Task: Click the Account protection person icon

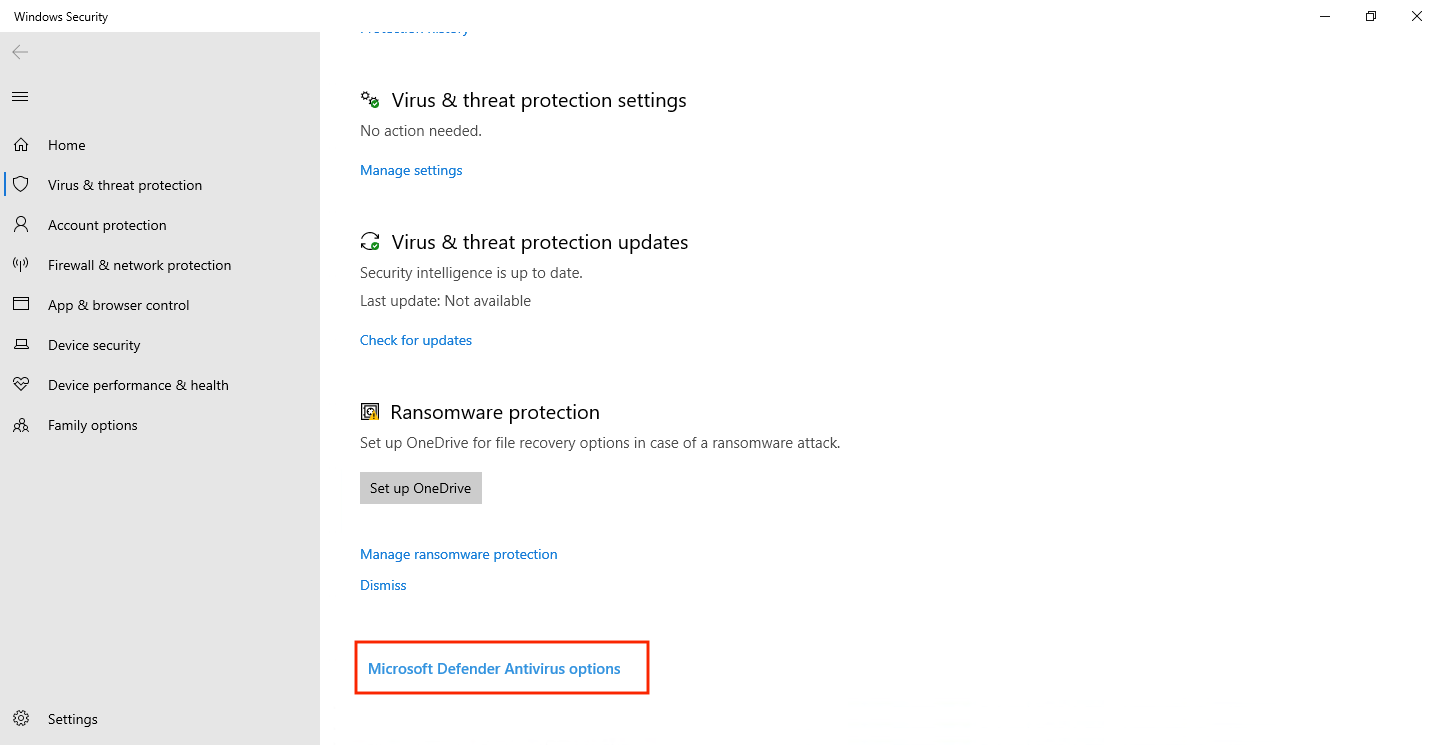Action: coord(21,224)
